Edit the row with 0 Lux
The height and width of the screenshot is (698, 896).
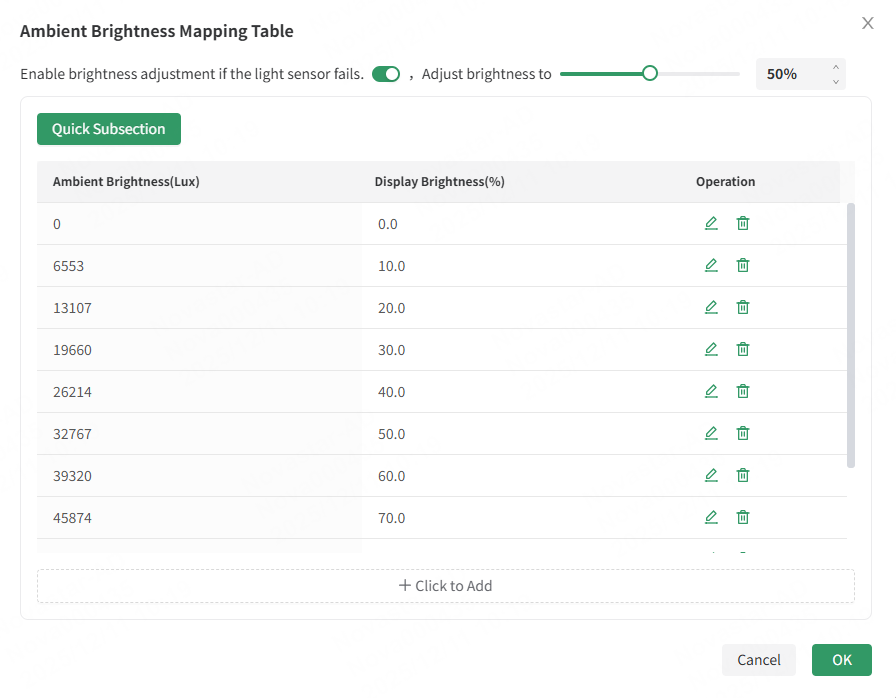pyautogui.click(x=711, y=223)
